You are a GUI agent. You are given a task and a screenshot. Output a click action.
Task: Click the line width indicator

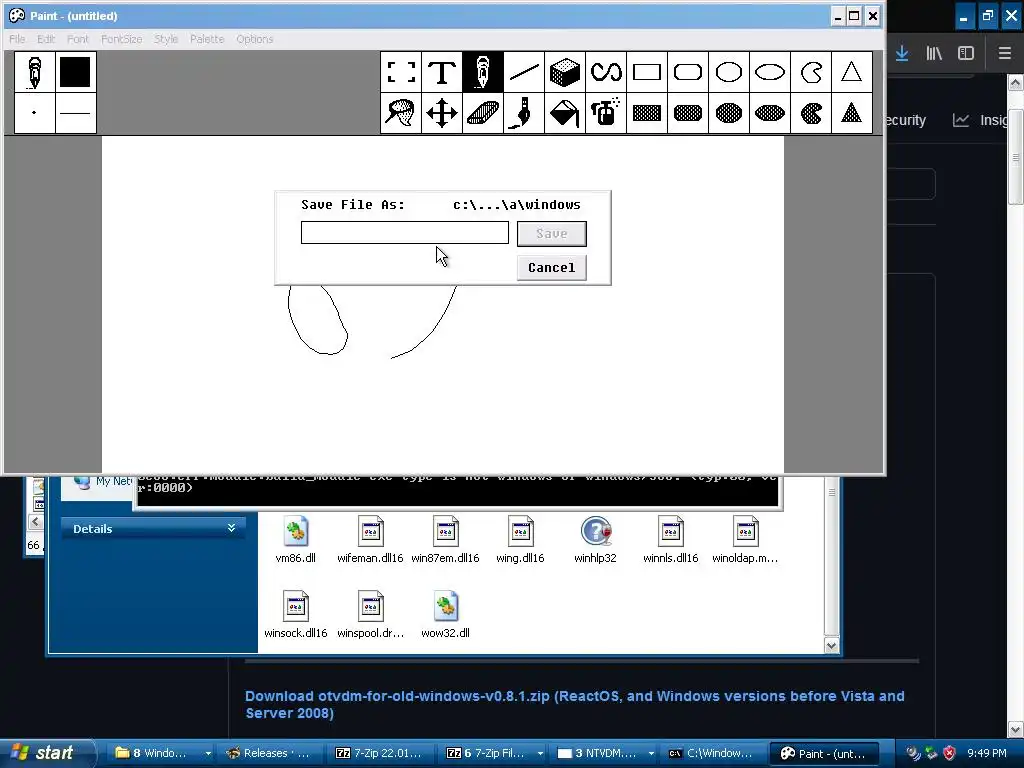pos(76,113)
